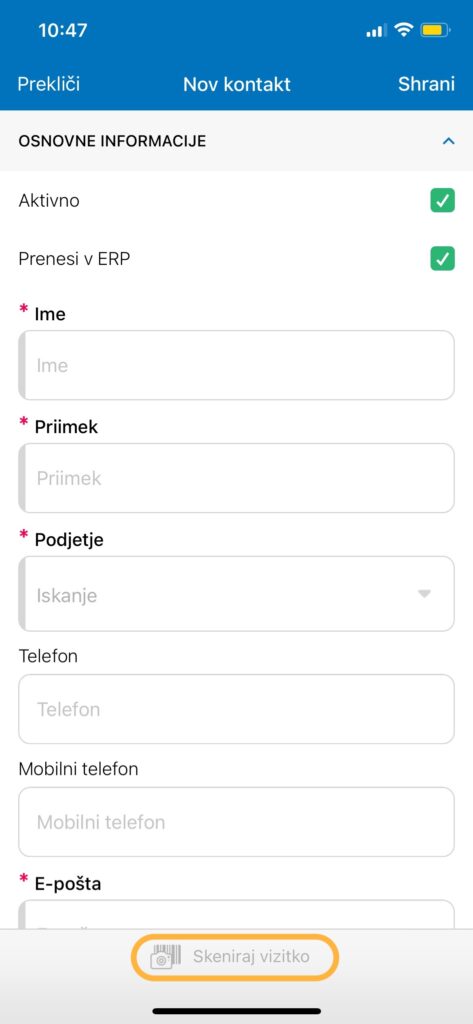Toggle the Prenesi v ERP checkbox
Screen dimensions: 473x1024
[442, 259]
